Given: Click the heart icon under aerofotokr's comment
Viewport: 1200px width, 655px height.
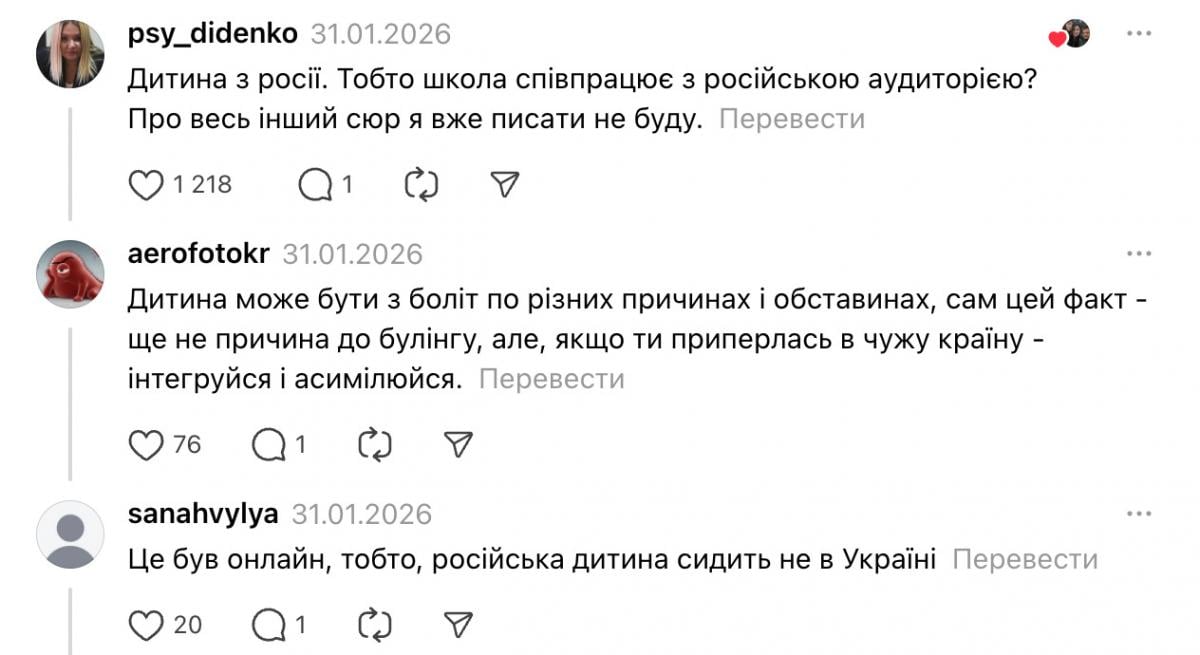Looking at the screenshot, I should 145,443.
